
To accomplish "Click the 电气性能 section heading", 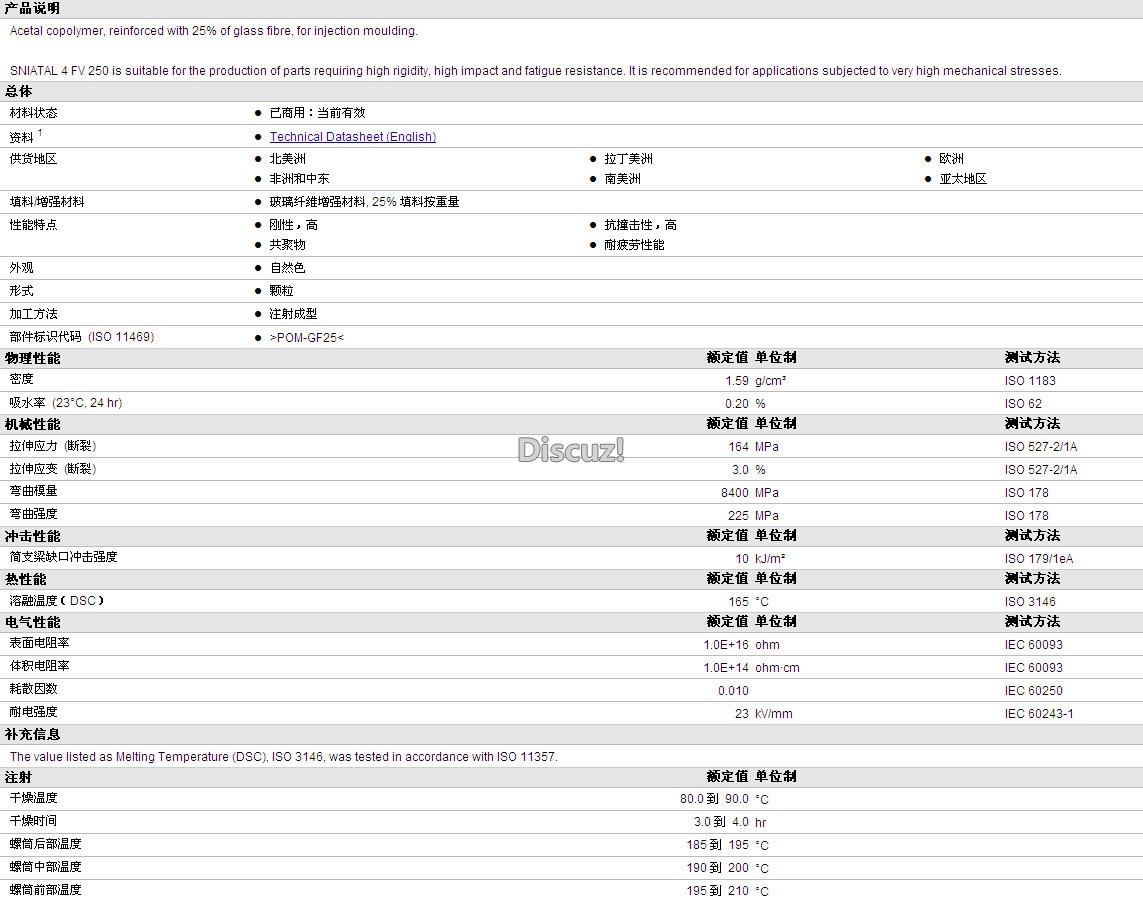I will (x=32, y=623).
